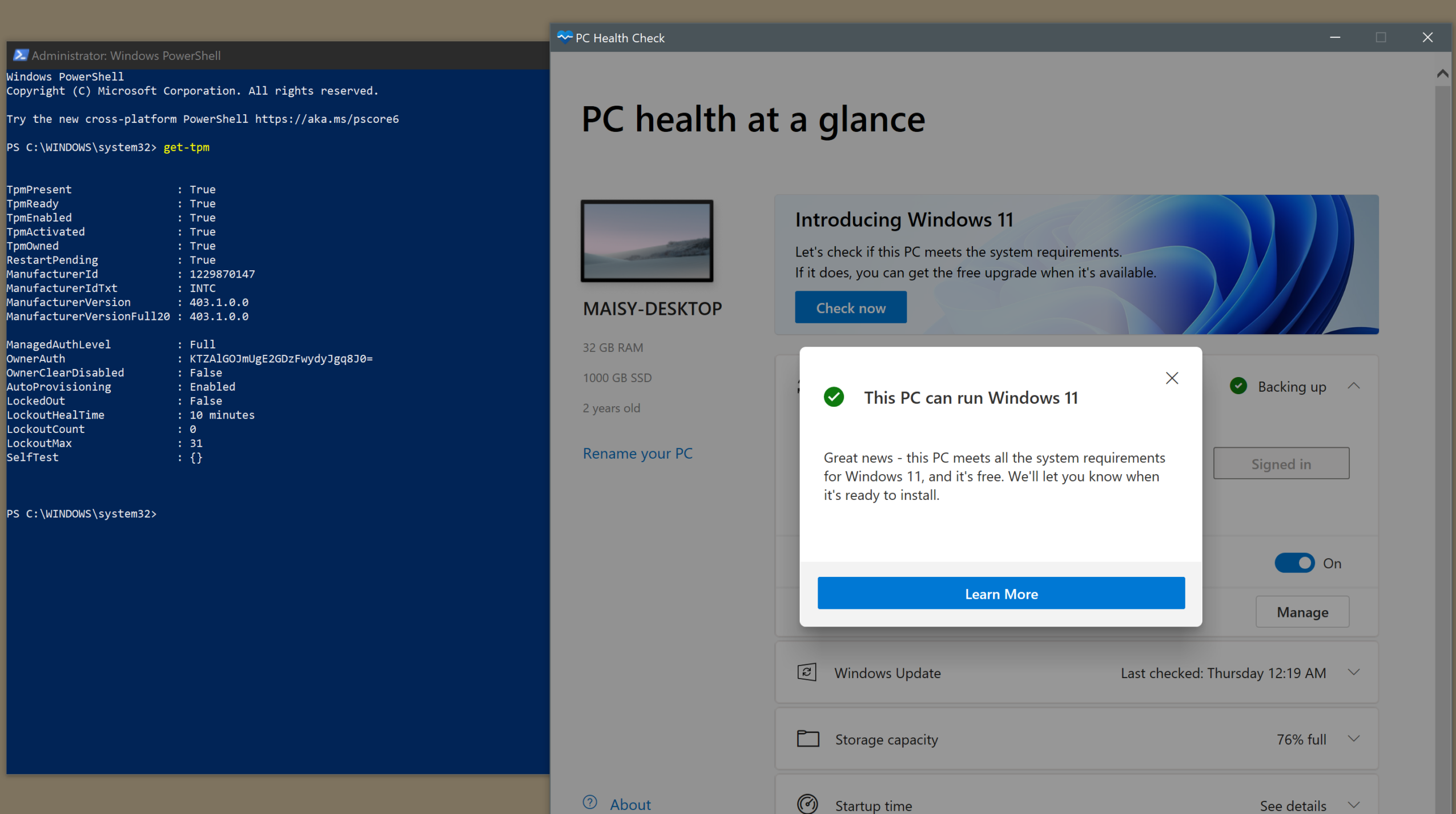Click the ManufacturerIdTxt INTC value
This screenshot has width=1456, height=814.
203,288
